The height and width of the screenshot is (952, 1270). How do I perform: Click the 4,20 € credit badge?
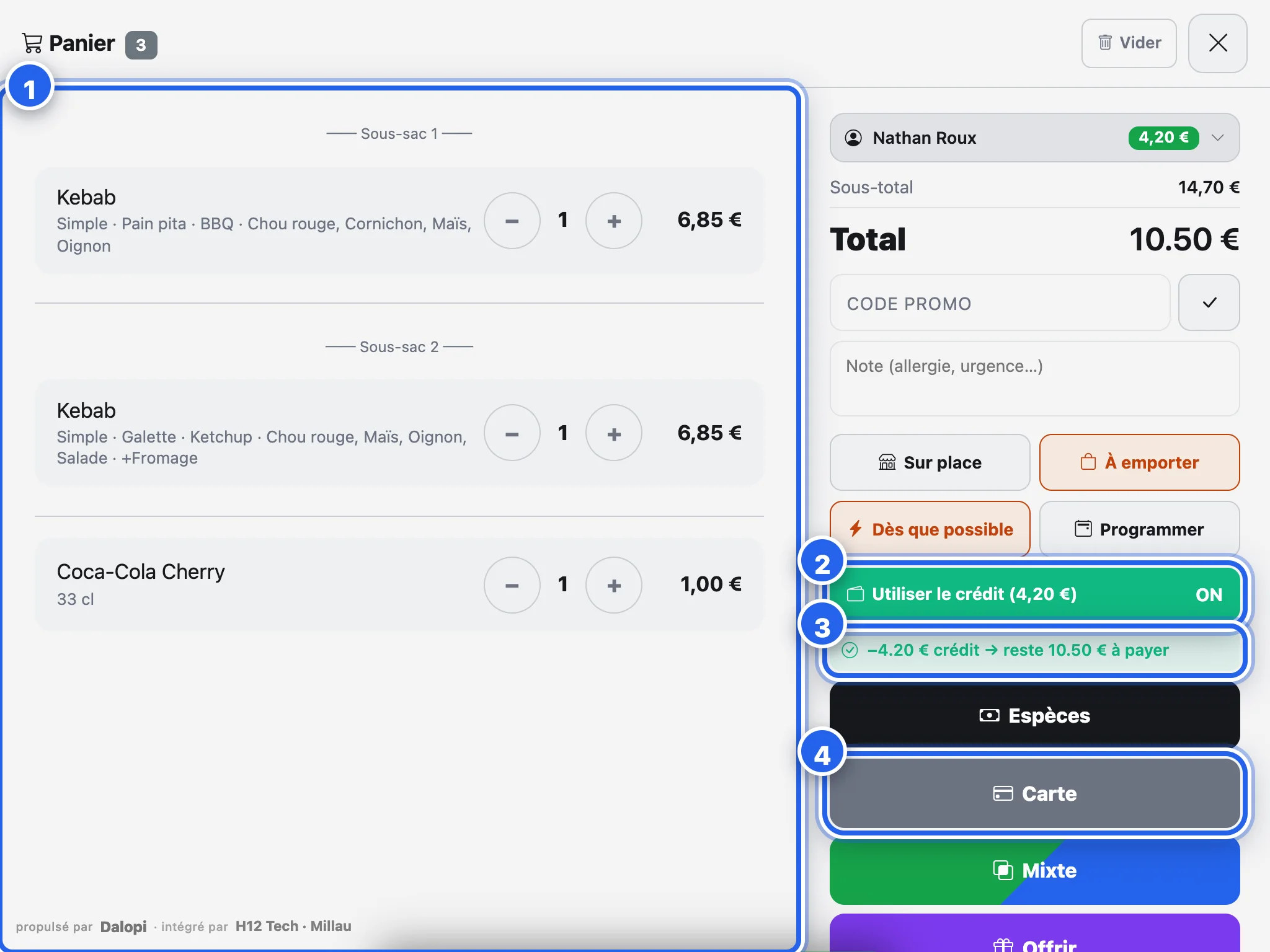[x=1163, y=137]
